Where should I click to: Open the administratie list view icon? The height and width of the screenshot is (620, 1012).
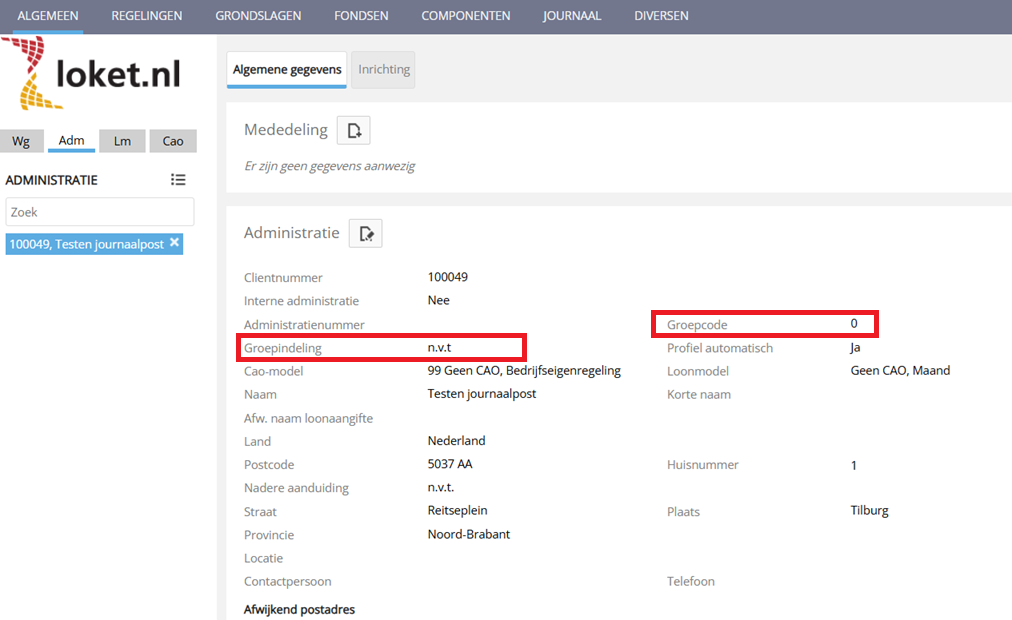point(178,180)
